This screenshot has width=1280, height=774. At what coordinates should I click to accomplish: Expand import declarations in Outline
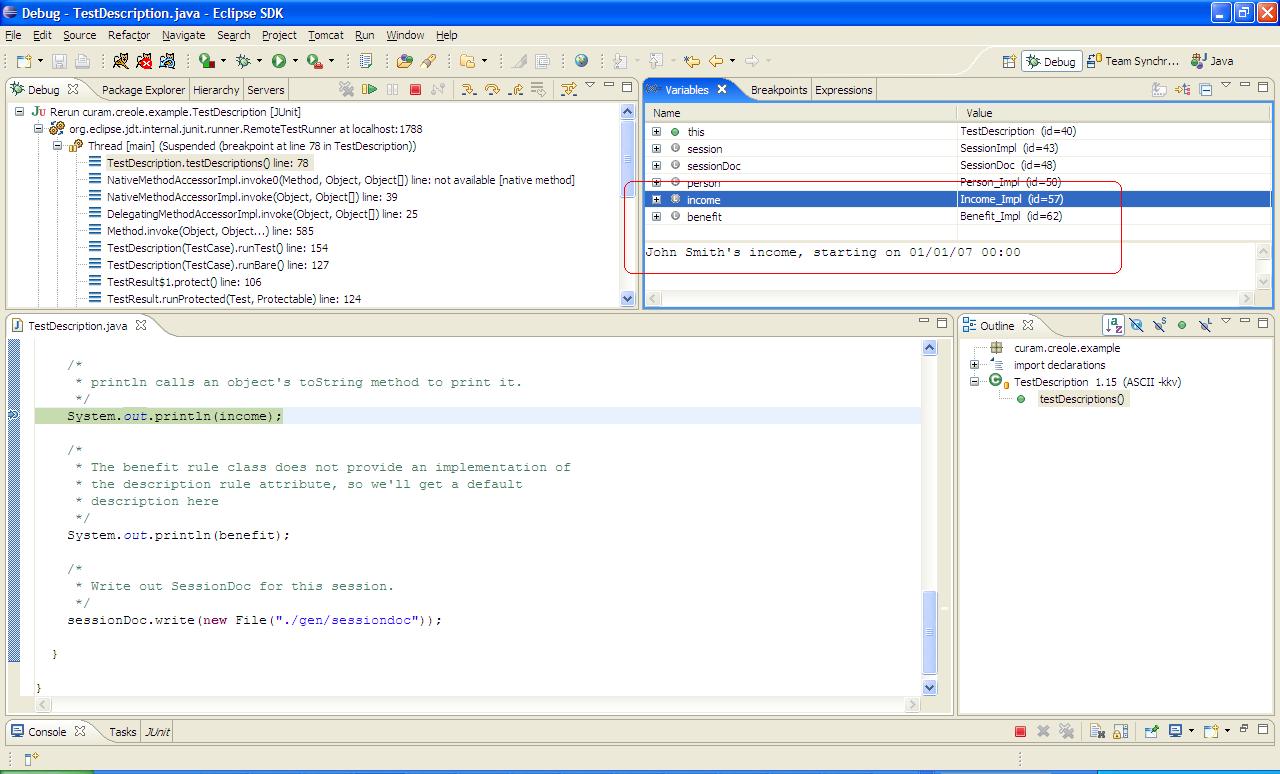click(974, 365)
